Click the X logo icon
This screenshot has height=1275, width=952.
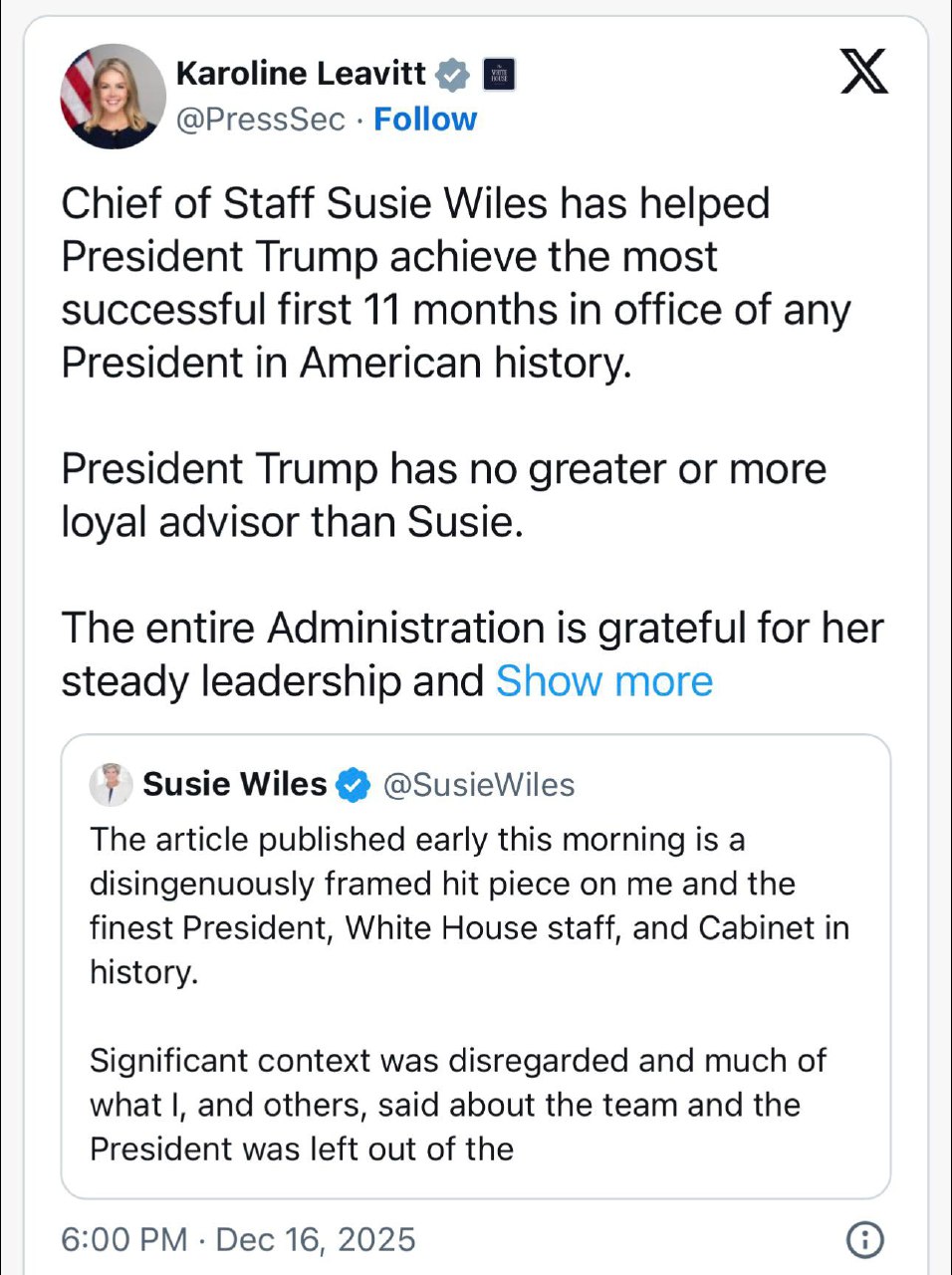point(863,72)
